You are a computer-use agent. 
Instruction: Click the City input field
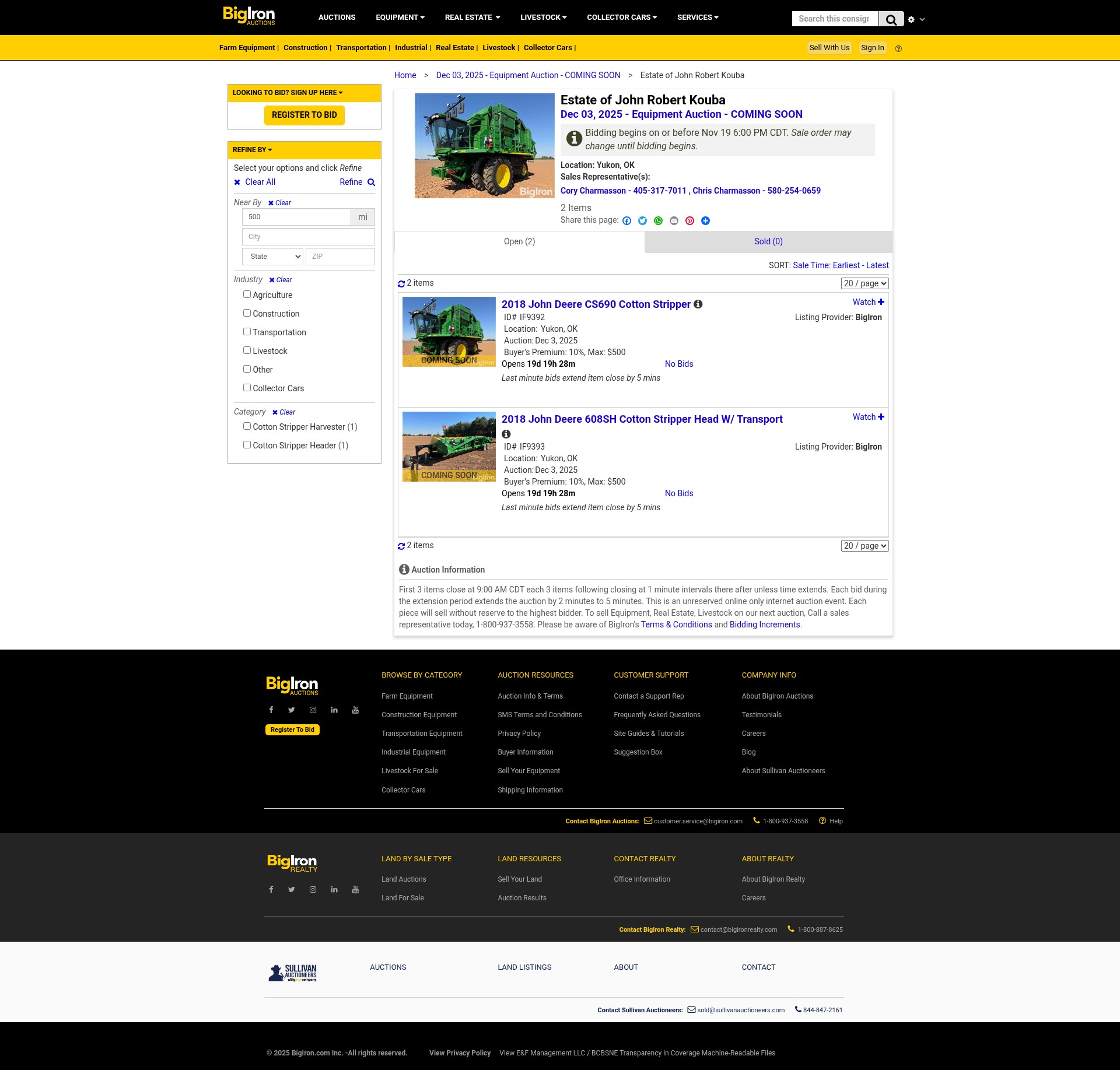point(308,237)
